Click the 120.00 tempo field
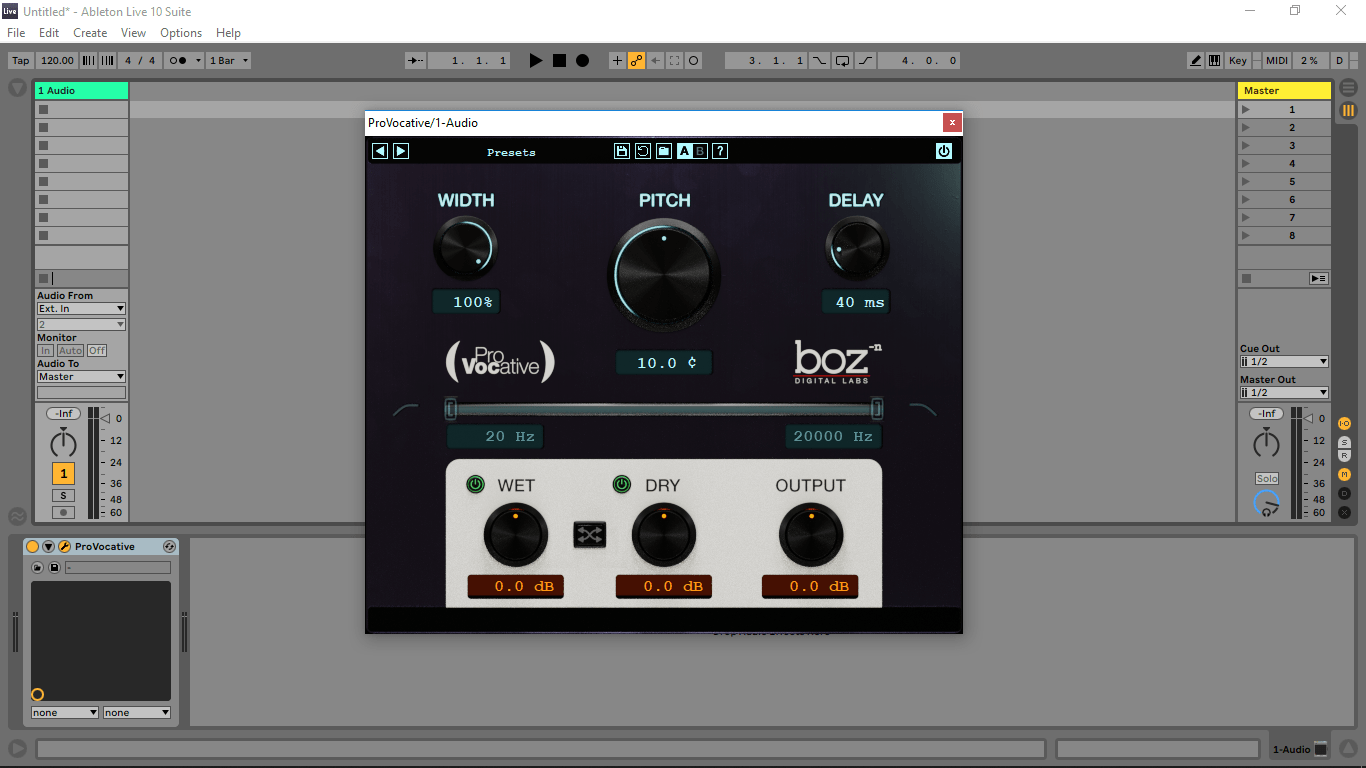Viewport: 1366px width, 768px height. pyautogui.click(x=58, y=60)
